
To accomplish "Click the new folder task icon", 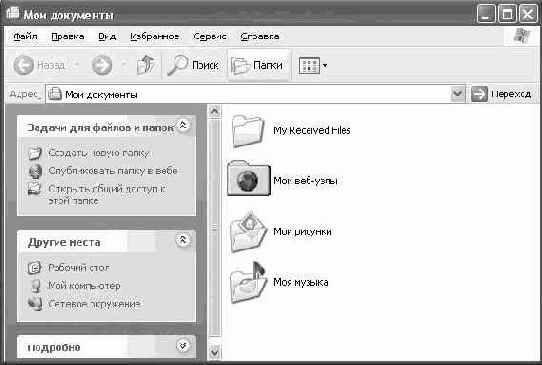I will 35,153.
